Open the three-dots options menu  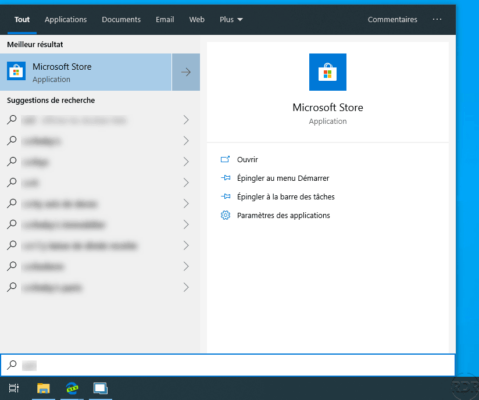tap(437, 19)
